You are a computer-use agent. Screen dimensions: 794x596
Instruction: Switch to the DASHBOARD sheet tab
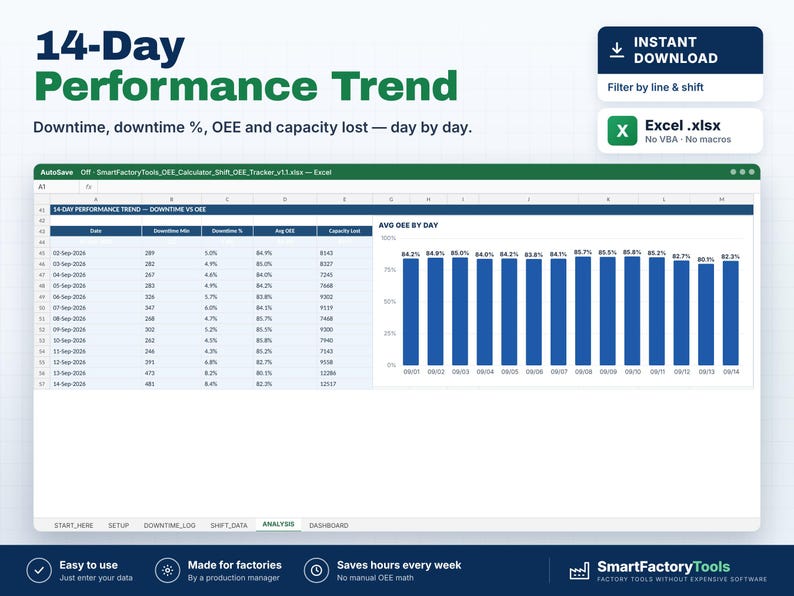[329, 526]
